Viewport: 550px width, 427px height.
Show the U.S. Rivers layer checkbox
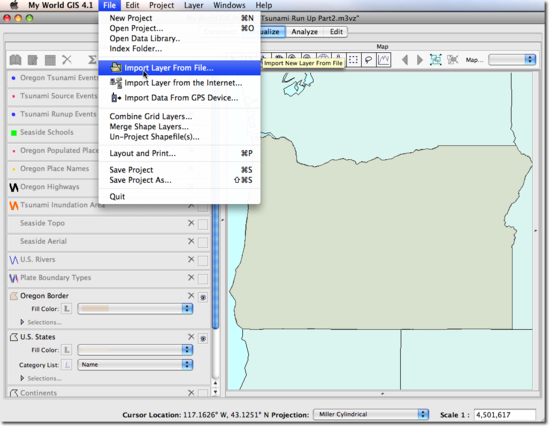point(203,261)
